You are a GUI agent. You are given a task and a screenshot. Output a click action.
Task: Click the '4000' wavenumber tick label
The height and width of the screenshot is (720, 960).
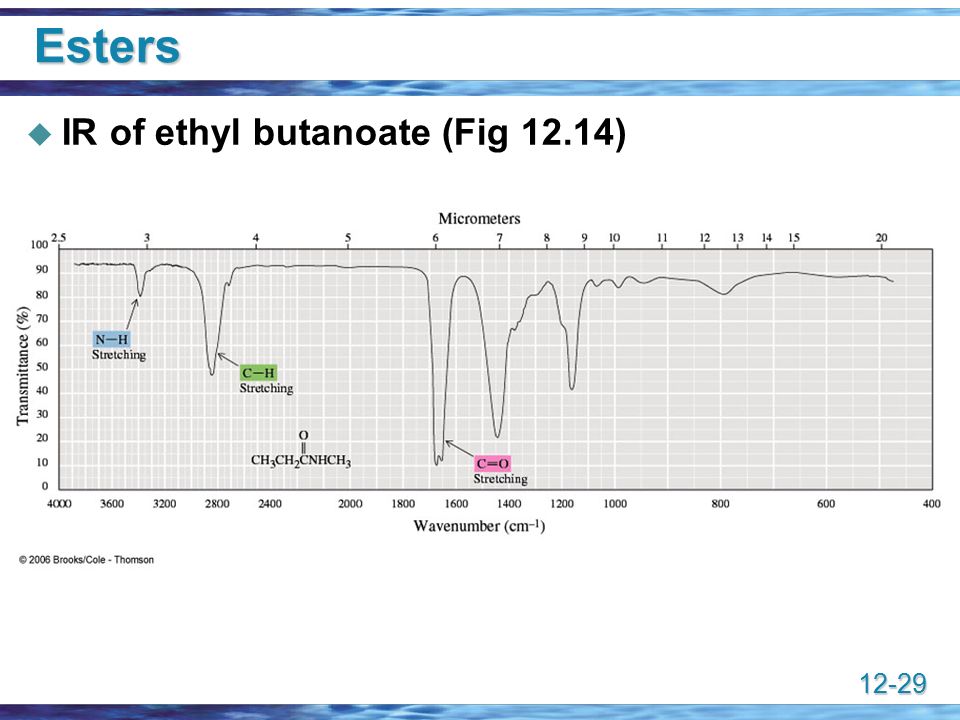[x=59, y=504]
